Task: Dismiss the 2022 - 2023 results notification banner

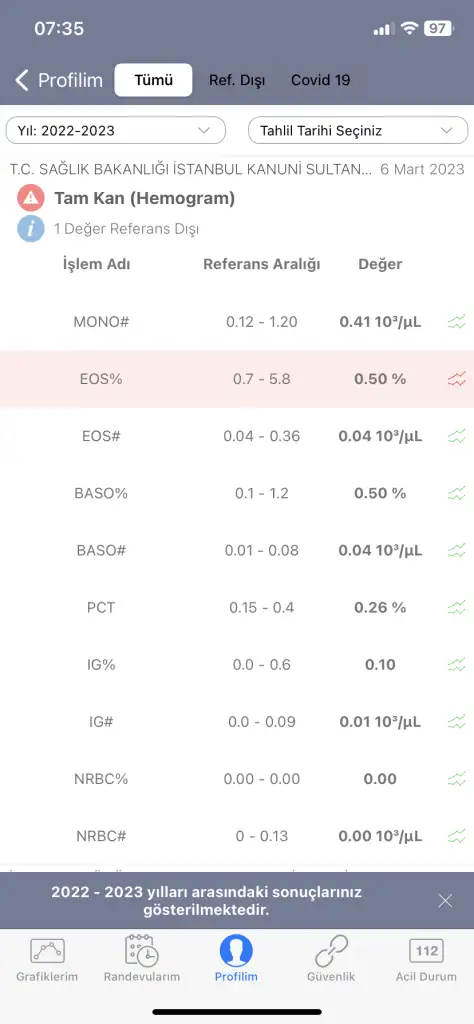Action: pos(445,901)
